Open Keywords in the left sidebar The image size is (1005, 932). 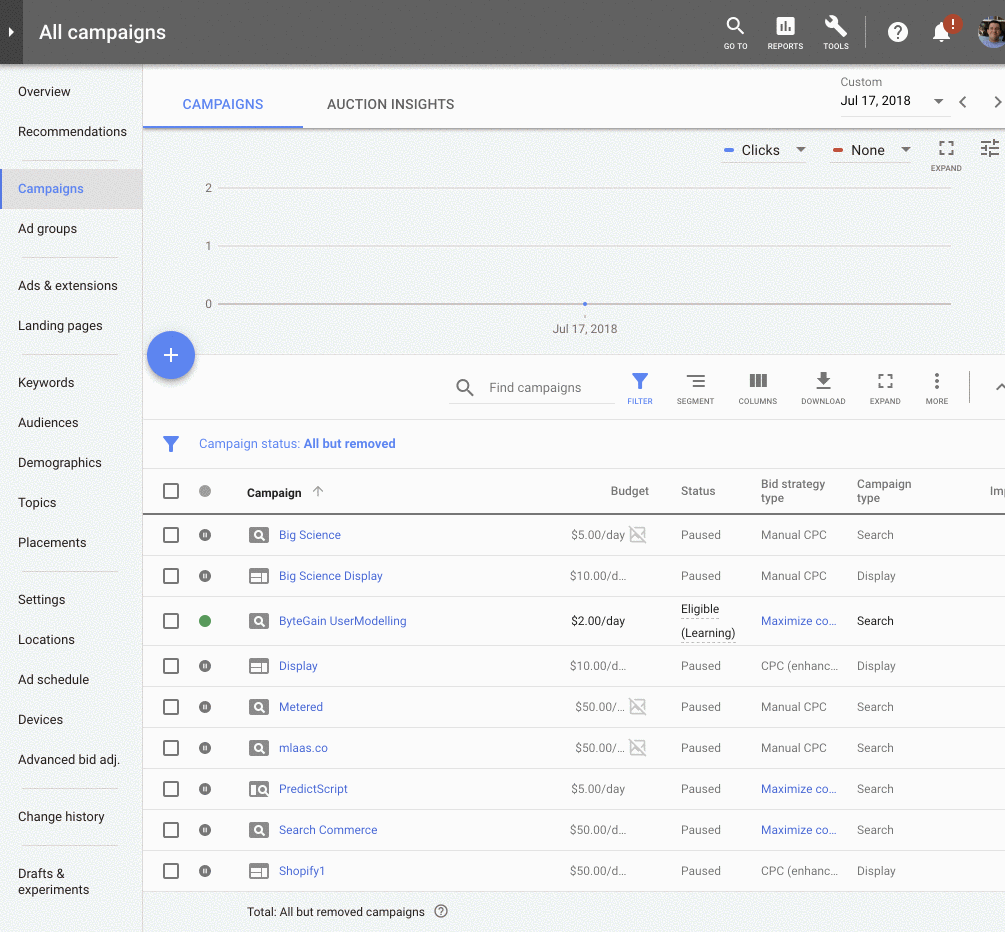click(46, 382)
